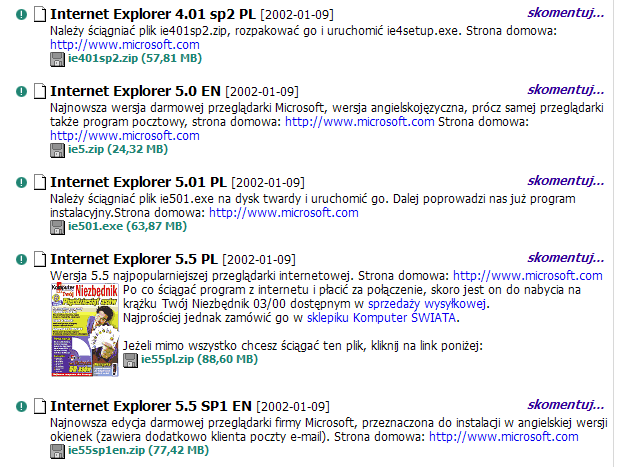This screenshot has width=632, height=467.
Task: Click the heading 'Internet Explorer 5.5 PL'
Action: (x=134, y=259)
